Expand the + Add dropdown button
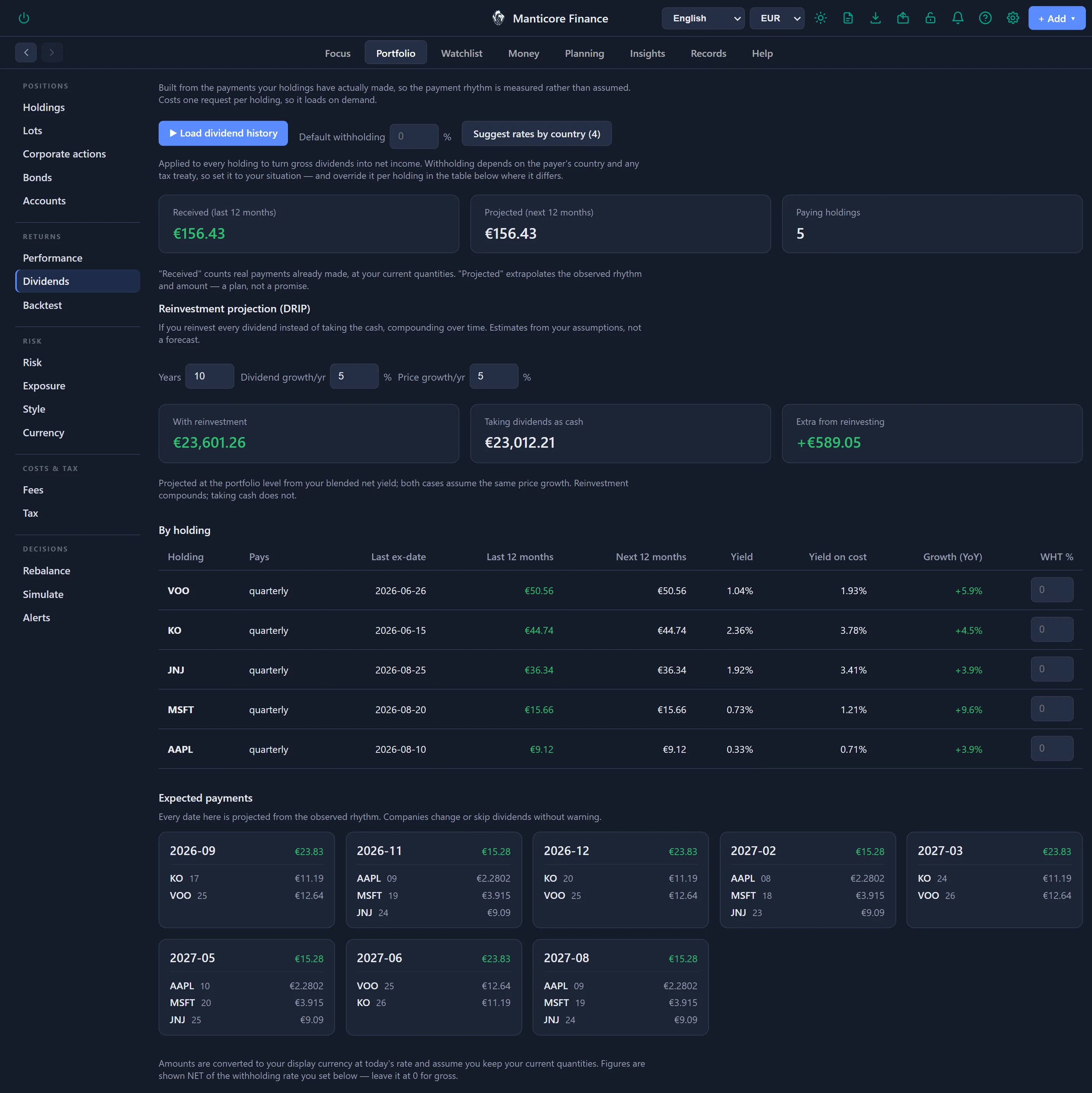Viewport: 1092px width, 1093px height. (x=1057, y=18)
